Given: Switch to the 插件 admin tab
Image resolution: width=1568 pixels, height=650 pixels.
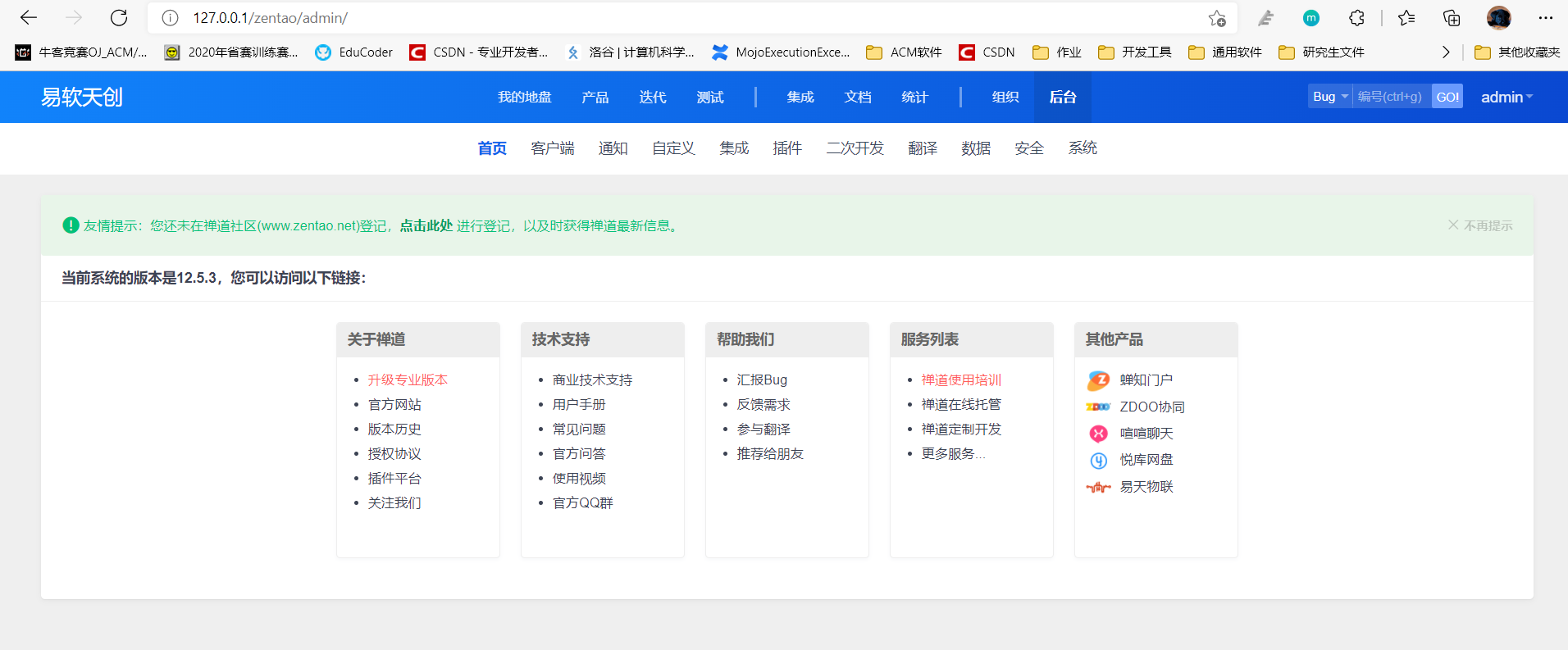Looking at the screenshot, I should tap(787, 148).
